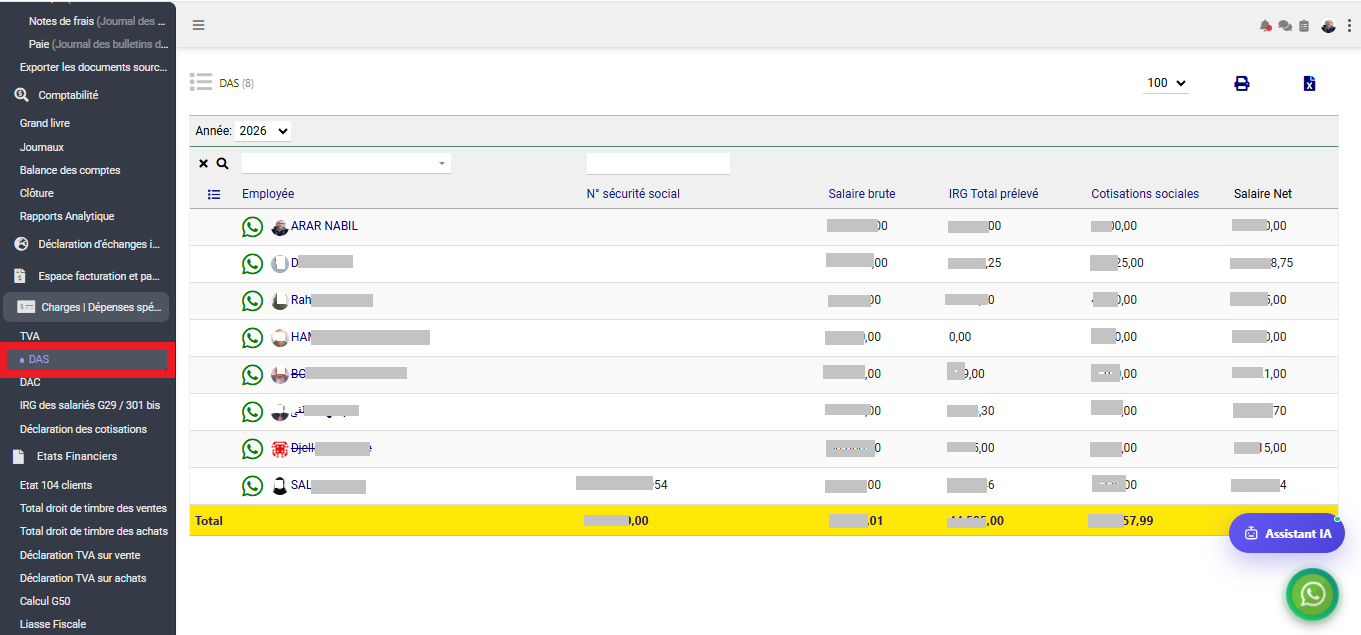Open the Année dropdown set to 2026
1361x635 pixels.
click(x=263, y=131)
